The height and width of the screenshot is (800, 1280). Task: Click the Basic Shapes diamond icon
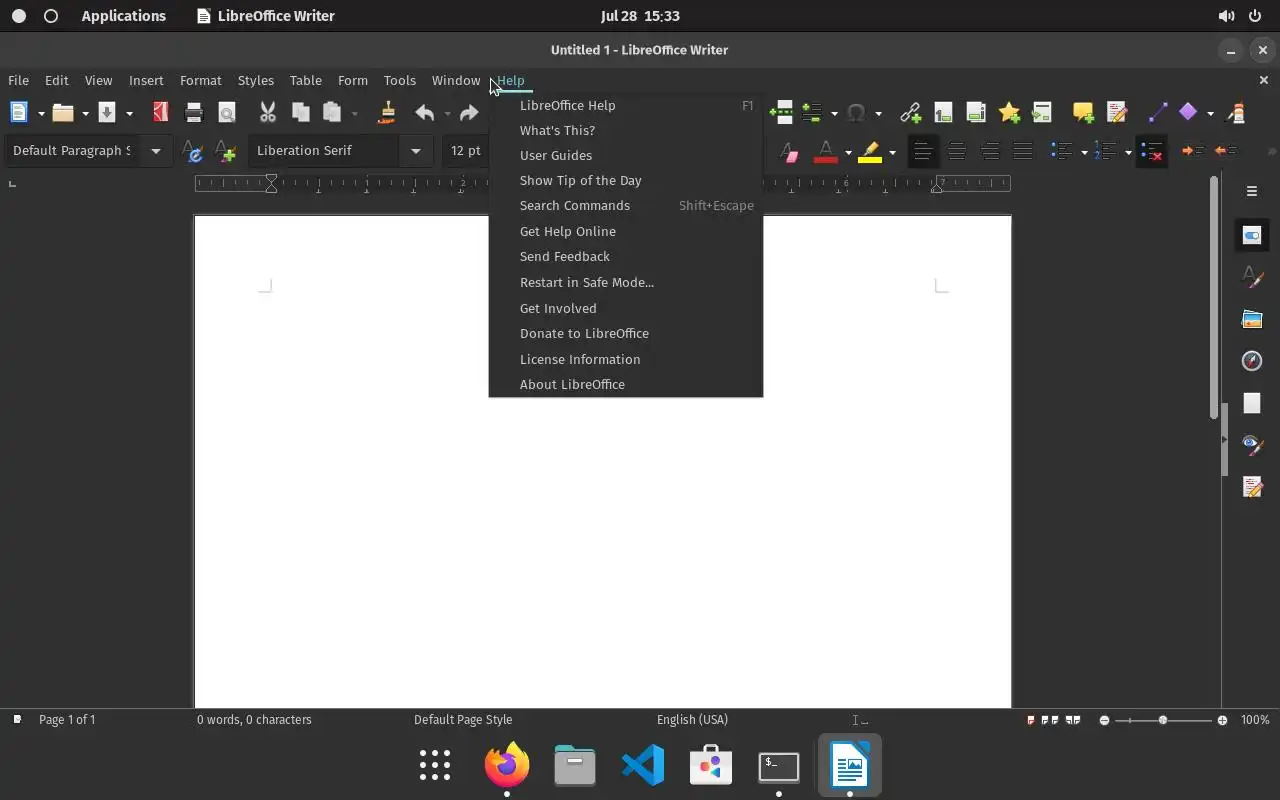tap(1188, 113)
